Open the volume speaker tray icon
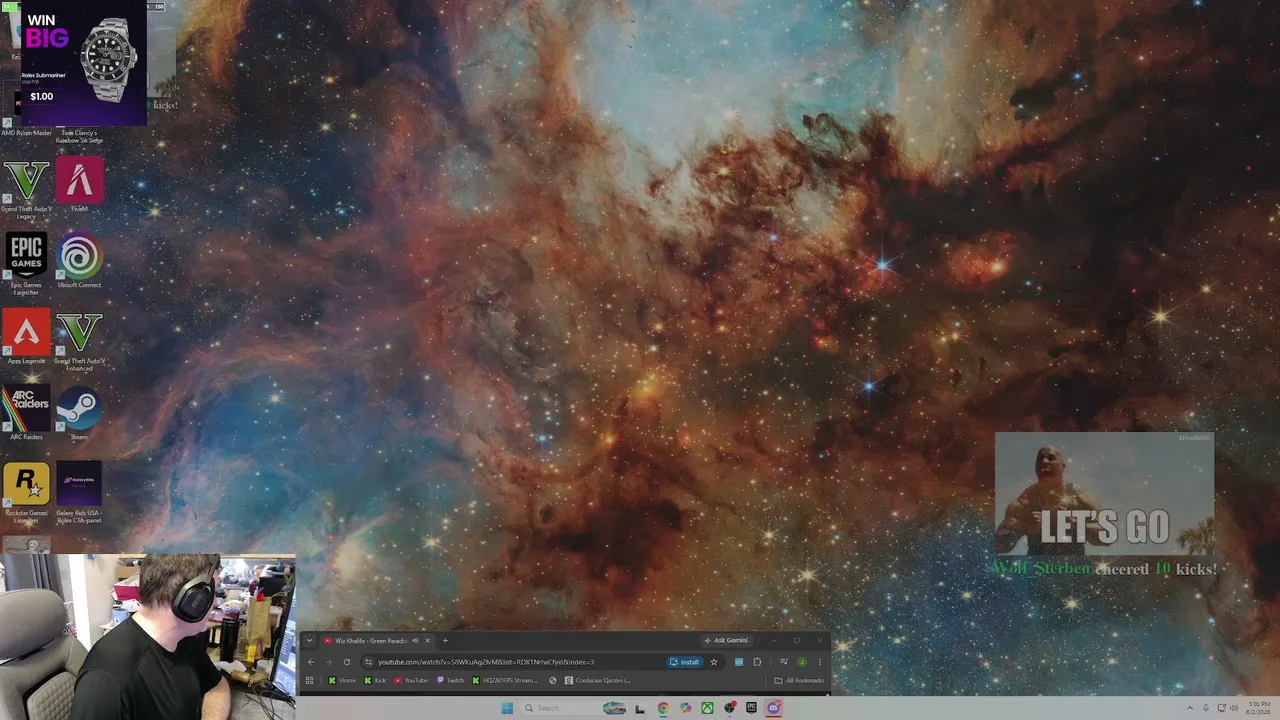Viewport: 1280px width, 720px height. click(1235, 709)
